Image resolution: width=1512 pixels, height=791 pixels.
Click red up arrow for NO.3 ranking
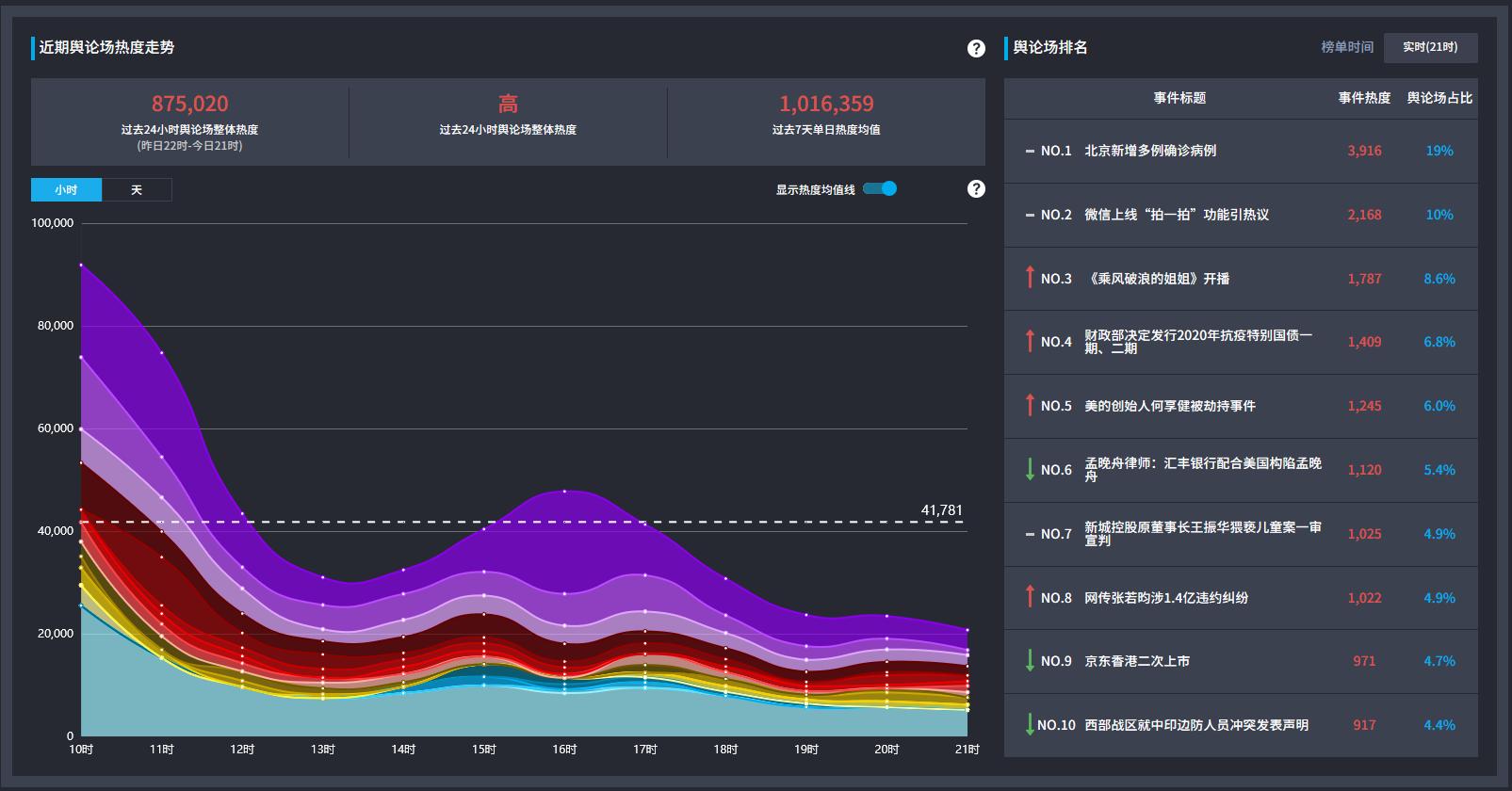[x=1030, y=278]
